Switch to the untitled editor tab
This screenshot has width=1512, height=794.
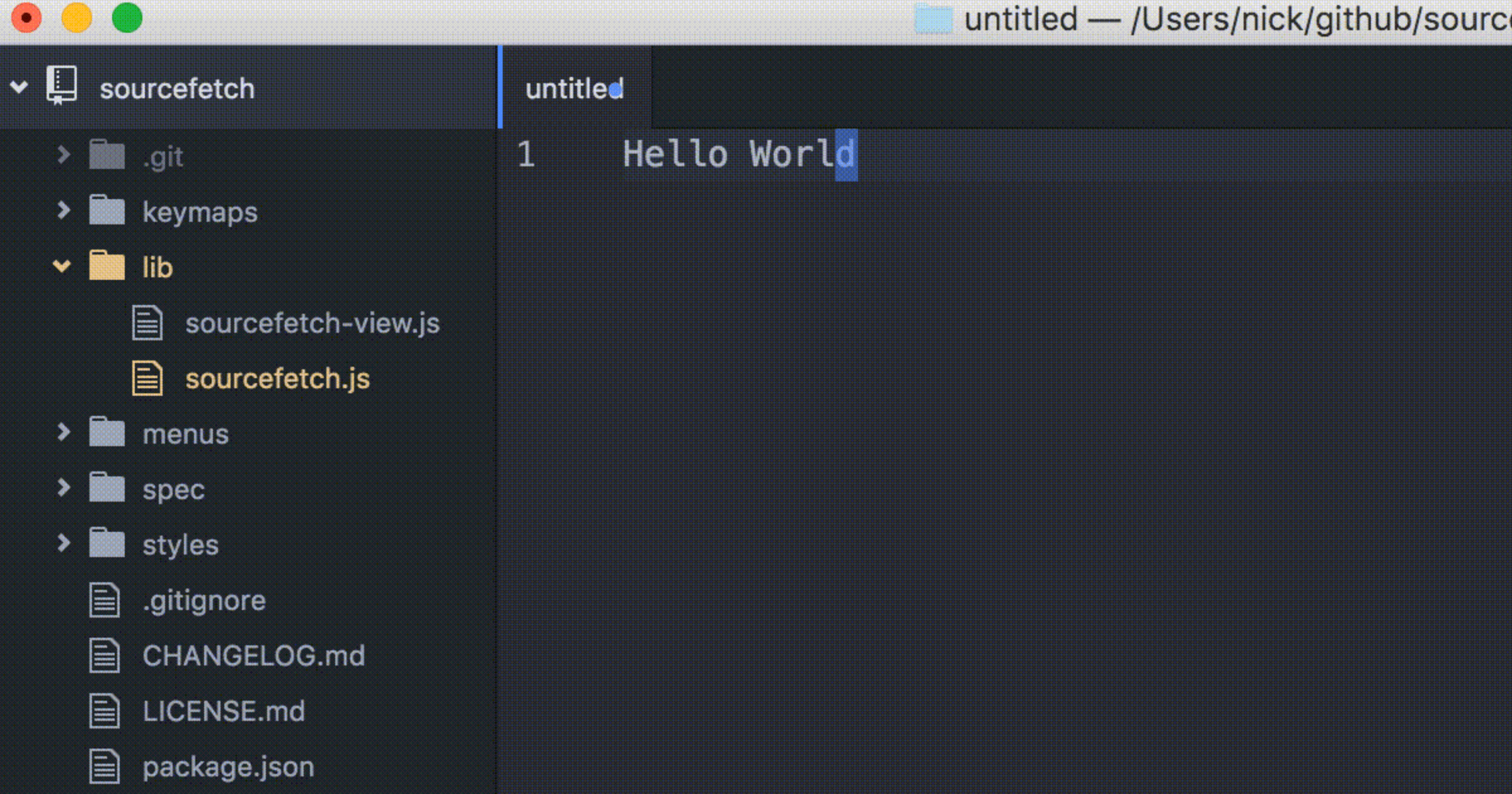point(571,88)
